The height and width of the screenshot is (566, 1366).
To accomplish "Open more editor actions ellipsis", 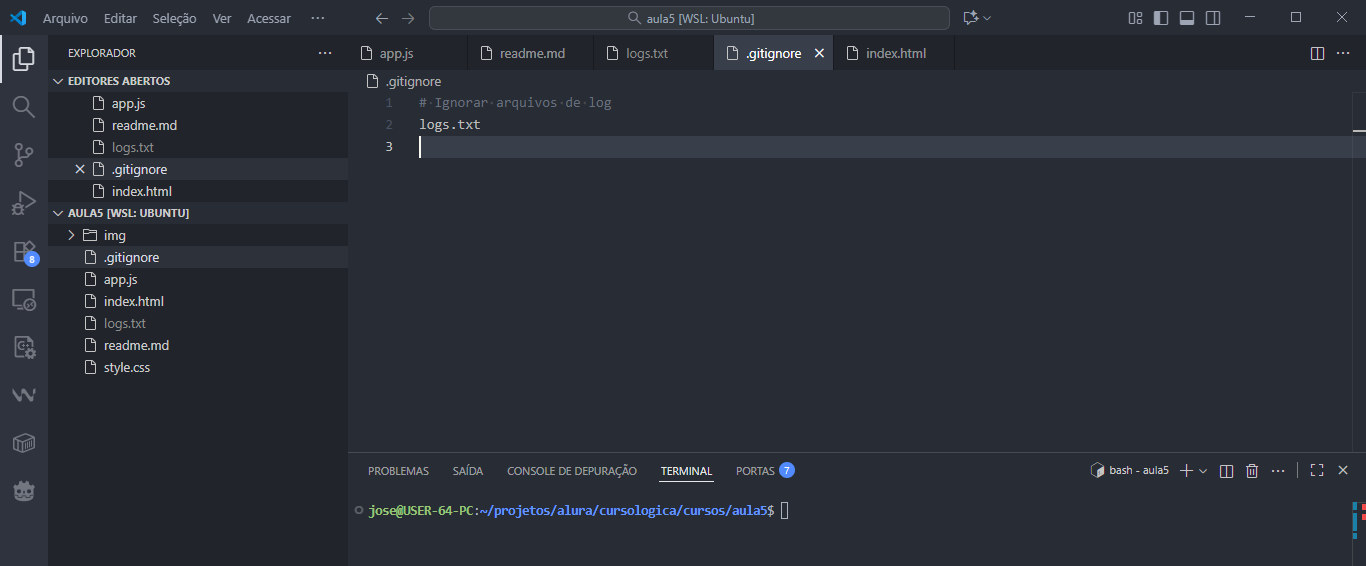I will click(x=1345, y=53).
